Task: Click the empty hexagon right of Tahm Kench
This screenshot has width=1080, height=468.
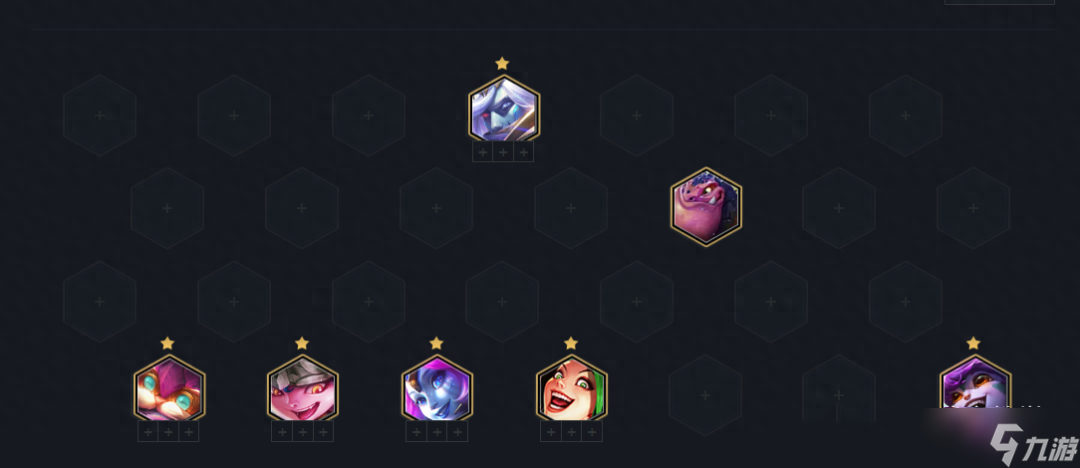Action: tap(839, 207)
